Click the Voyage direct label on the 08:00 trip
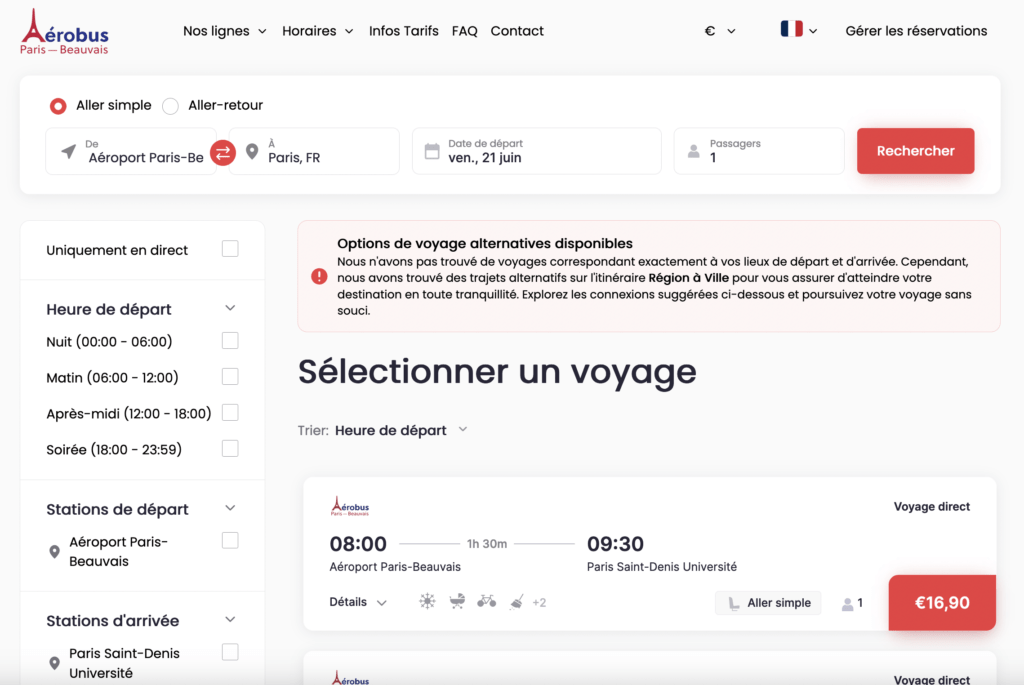Image resolution: width=1024 pixels, height=685 pixels. [x=931, y=507]
